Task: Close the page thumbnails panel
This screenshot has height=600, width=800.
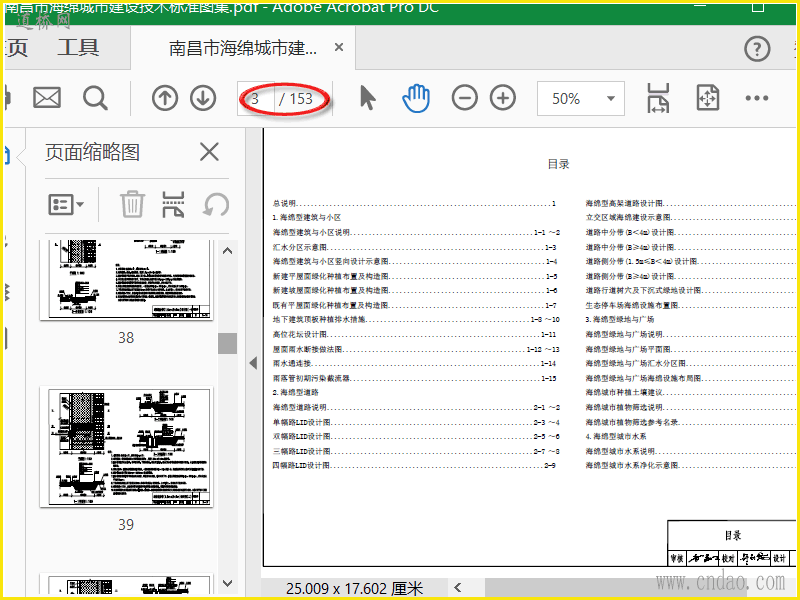Action: tap(209, 152)
